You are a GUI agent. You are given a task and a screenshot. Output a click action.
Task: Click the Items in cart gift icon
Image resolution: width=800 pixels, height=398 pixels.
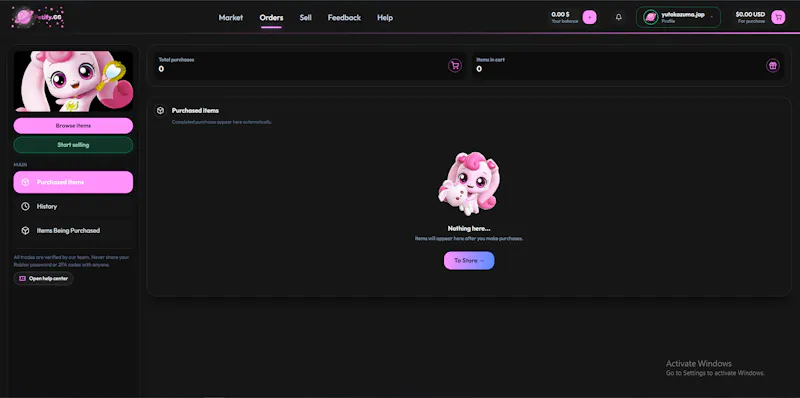pos(772,66)
